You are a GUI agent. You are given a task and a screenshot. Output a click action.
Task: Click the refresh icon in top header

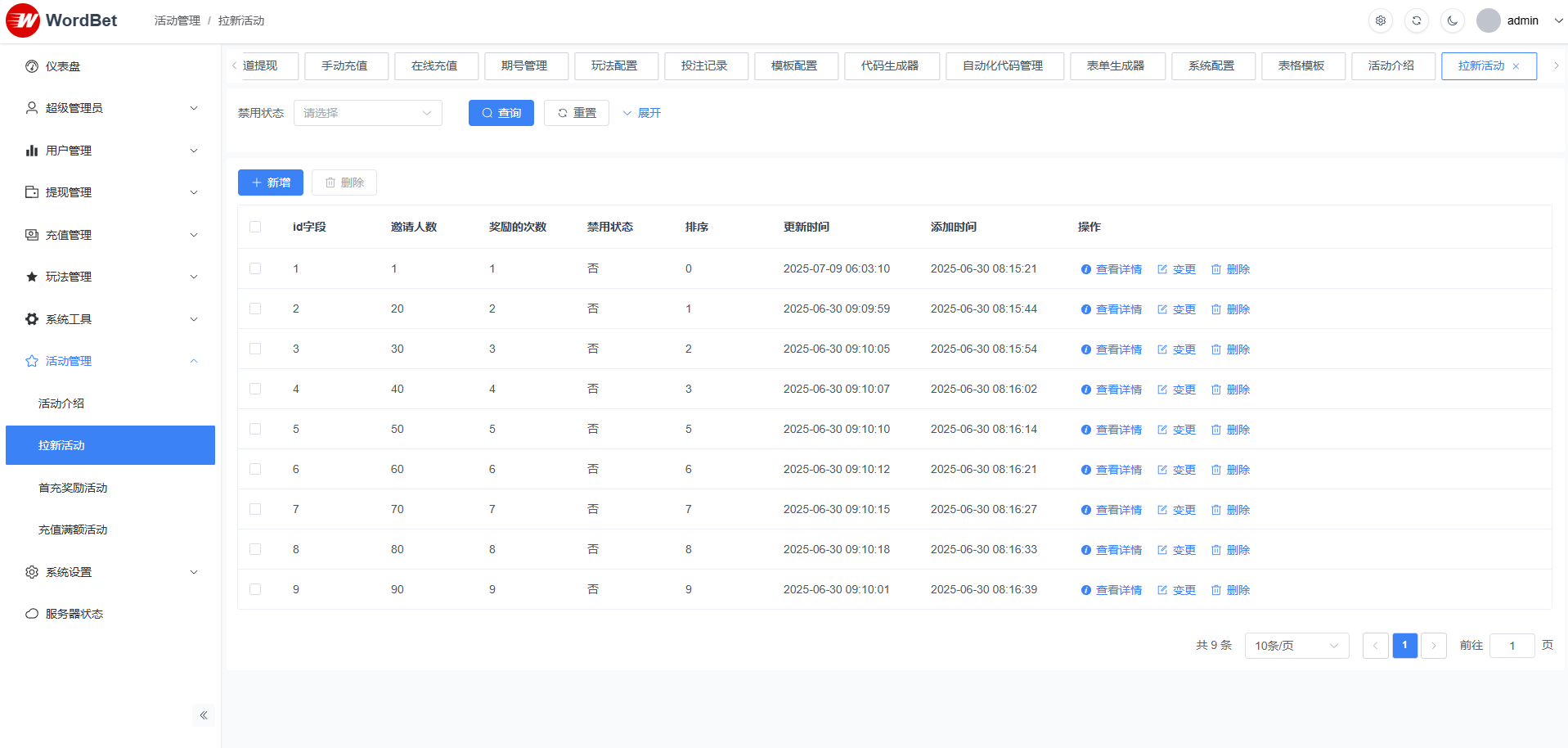[1417, 20]
